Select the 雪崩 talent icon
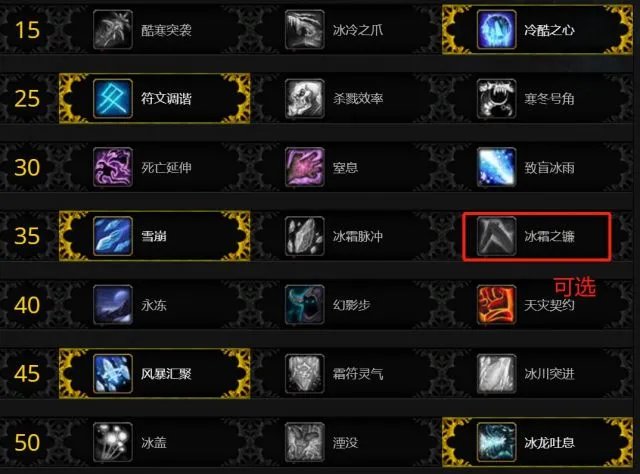Screen dimensions: 640x474 click(x=113, y=236)
